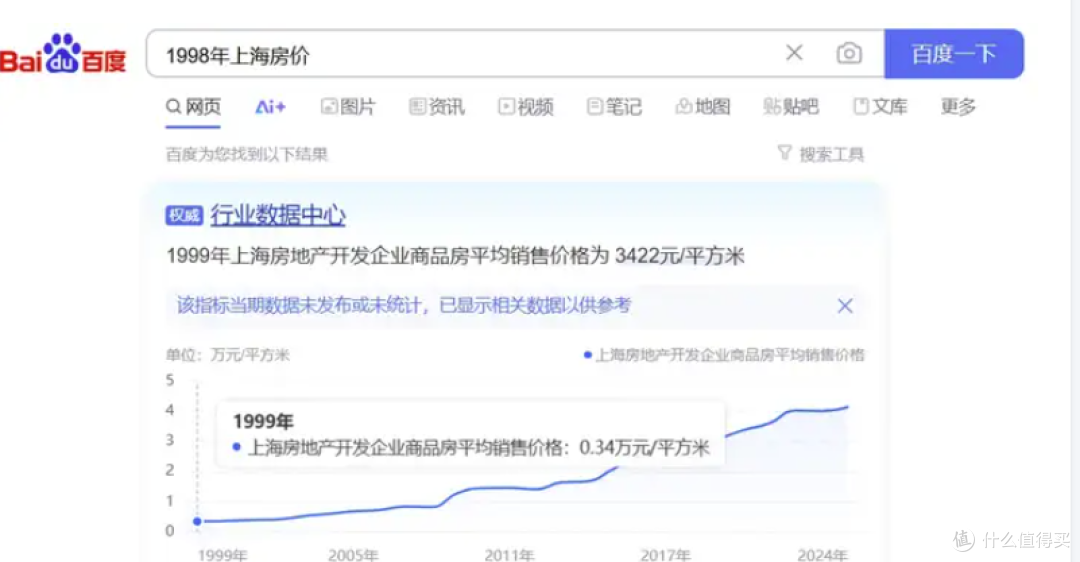Open 搜索工具 filter options
Viewport: 1080px width, 562px height.
[820, 154]
